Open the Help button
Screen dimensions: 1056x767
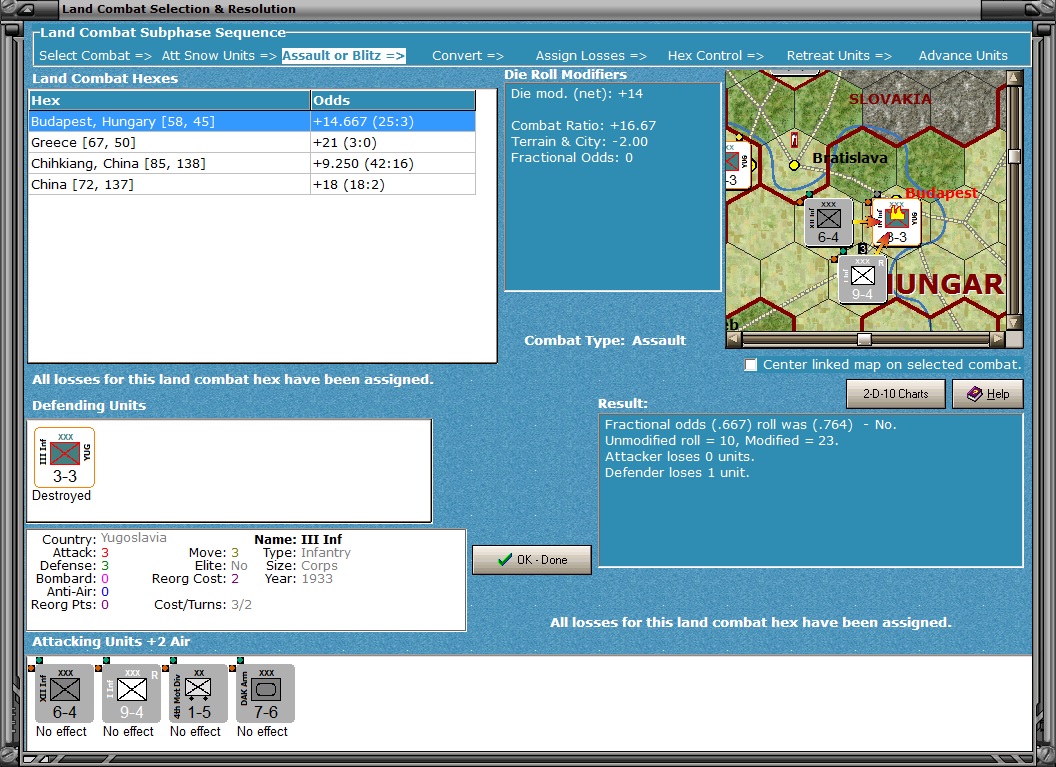[988, 394]
